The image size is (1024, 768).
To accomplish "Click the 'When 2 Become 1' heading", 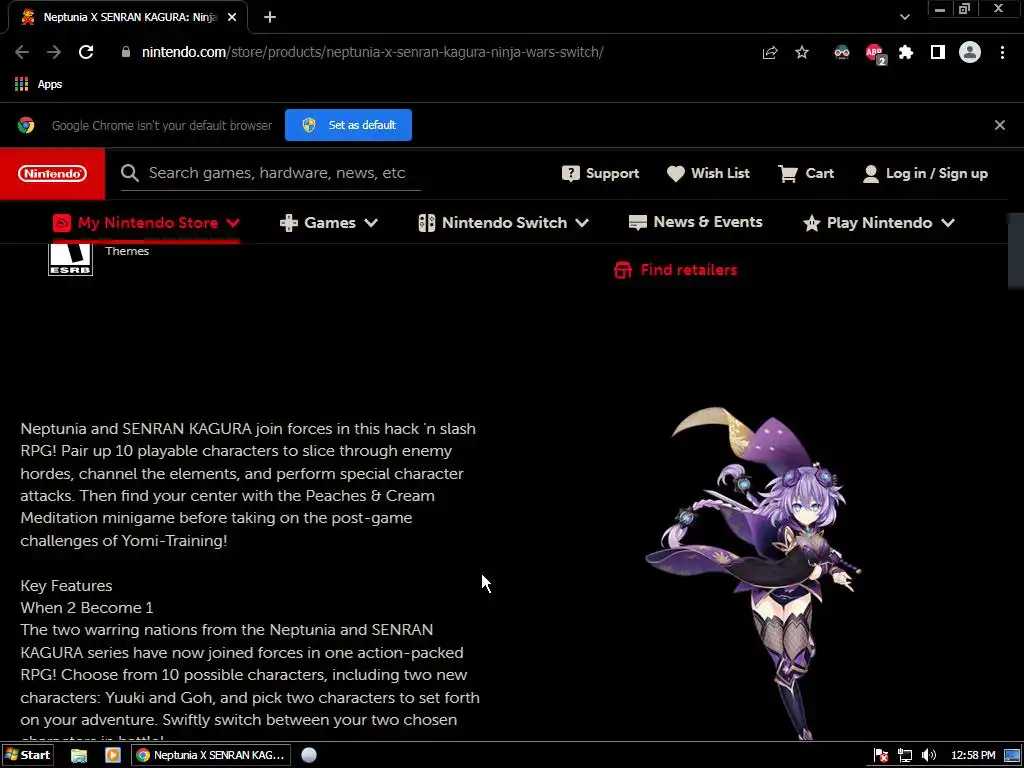I will [x=87, y=608].
